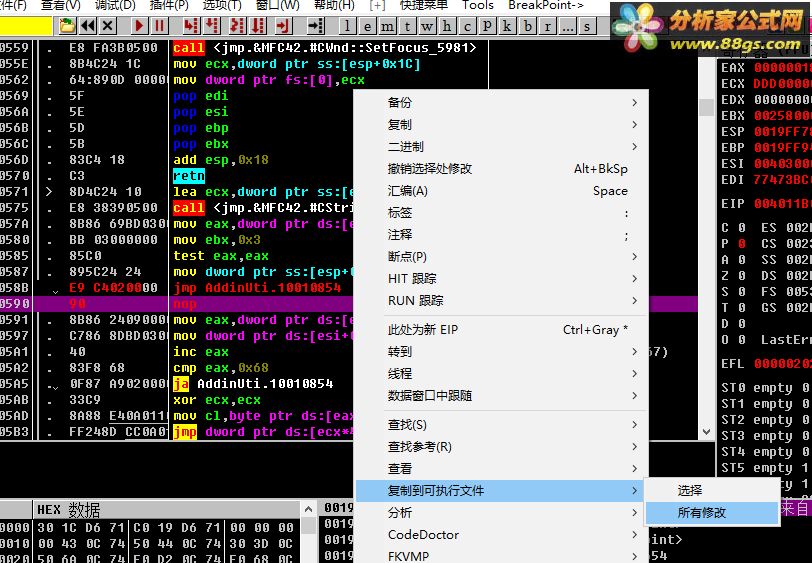
Task: Show Call stack with the 'k' button
Action: coord(507,25)
